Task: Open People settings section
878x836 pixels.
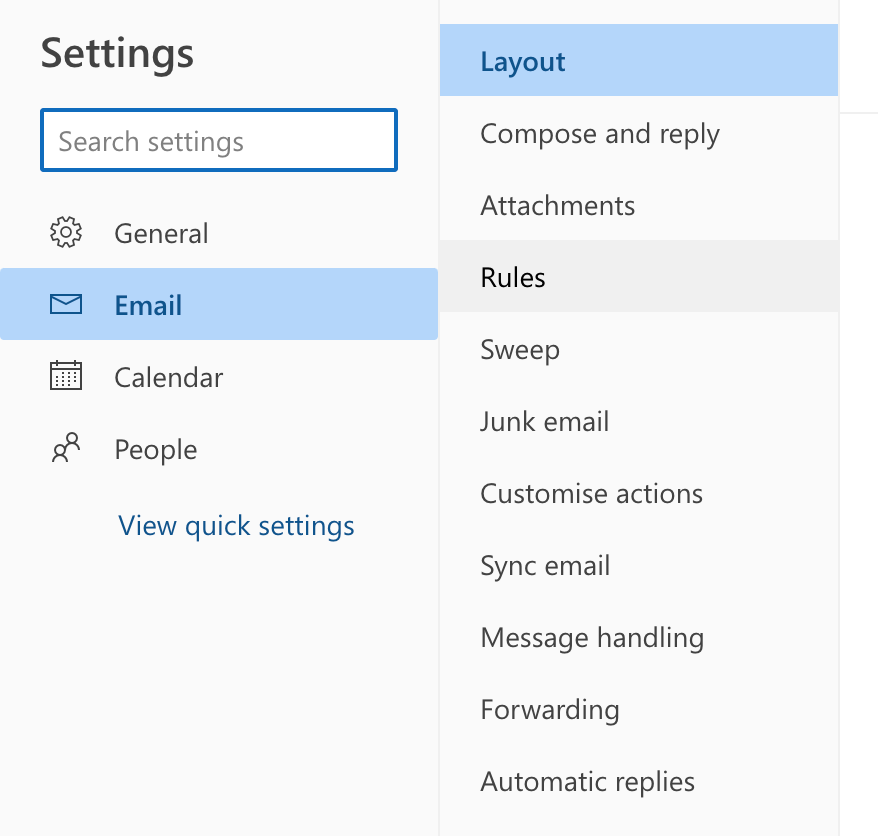Action: tap(156, 448)
